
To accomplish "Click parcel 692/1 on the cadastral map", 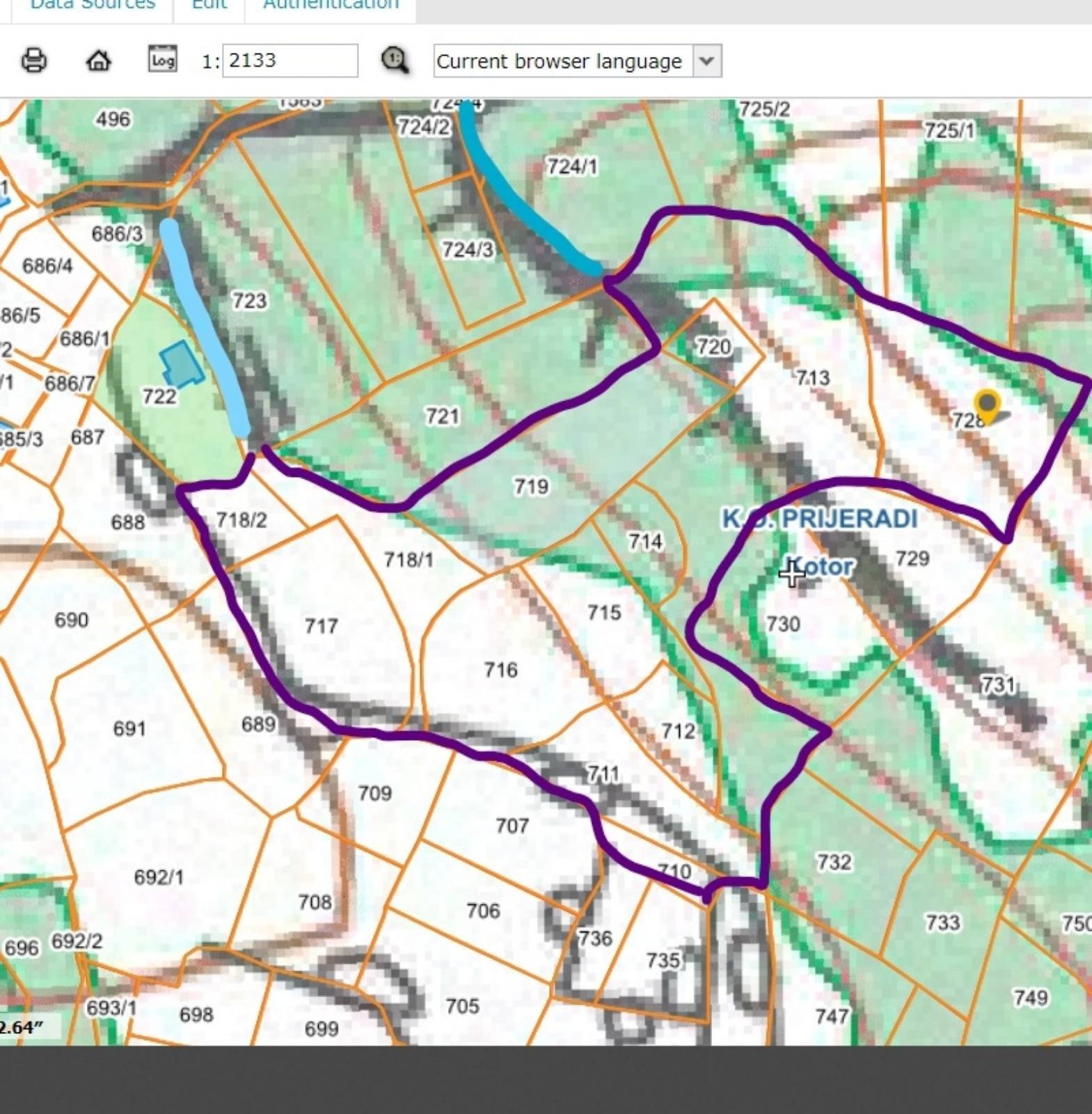I will pyautogui.click(x=159, y=877).
